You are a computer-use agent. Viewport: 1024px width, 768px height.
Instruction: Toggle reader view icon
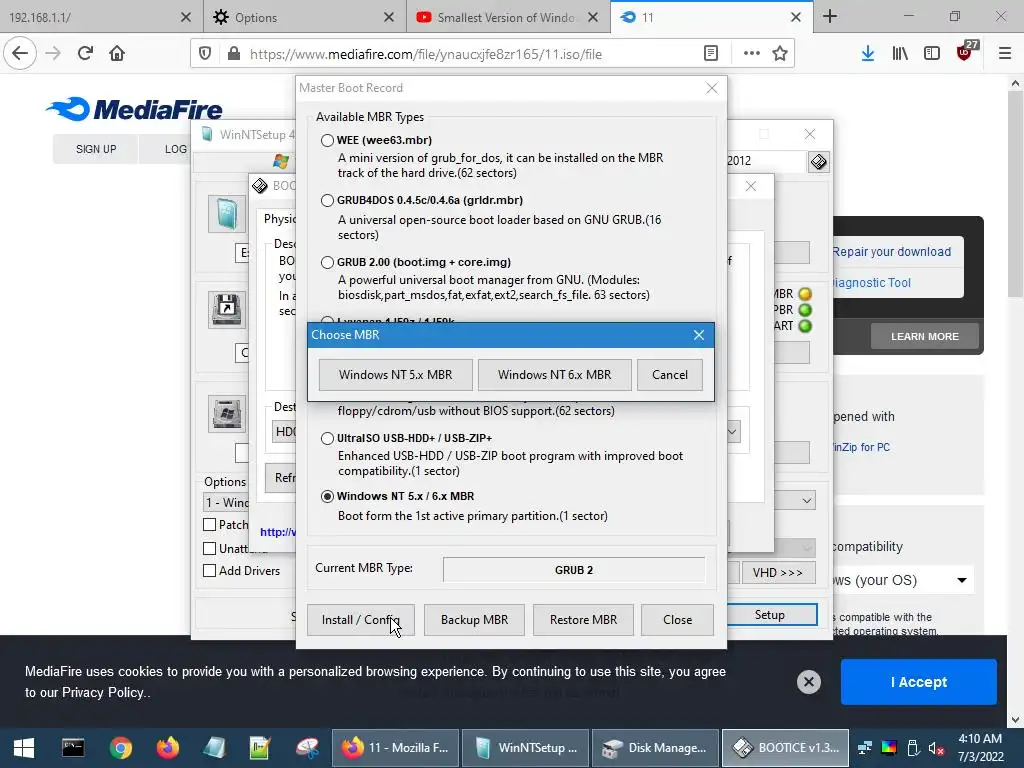pos(711,54)
